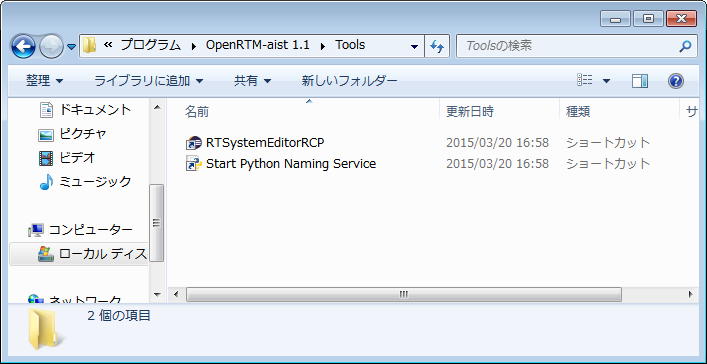Click the 新しいフォルダー button

click(x=349, y=81)
